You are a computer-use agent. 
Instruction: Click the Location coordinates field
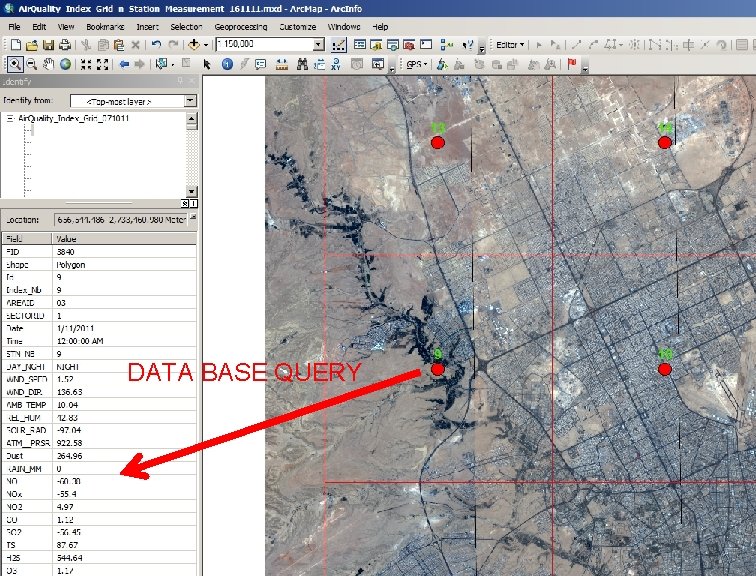121,220
